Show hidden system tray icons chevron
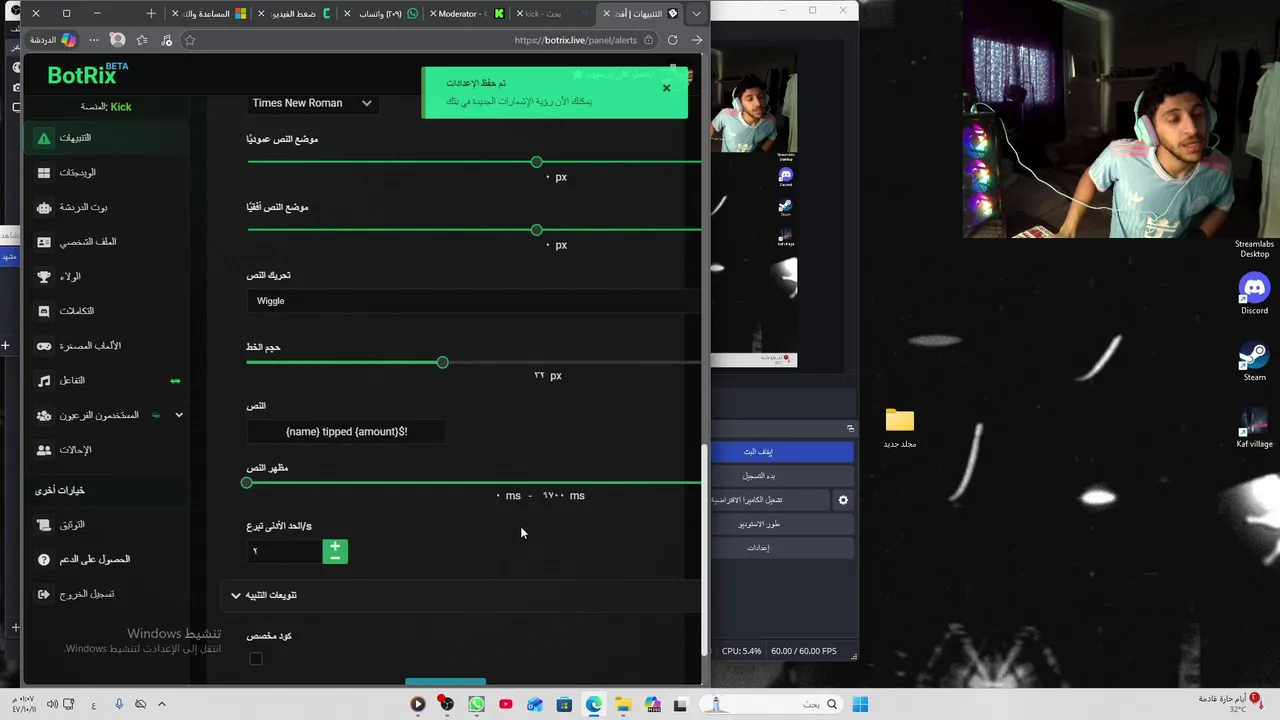The height and width of the screenshot is (720, 1280). pyautogui.click(x=161, y=705)
